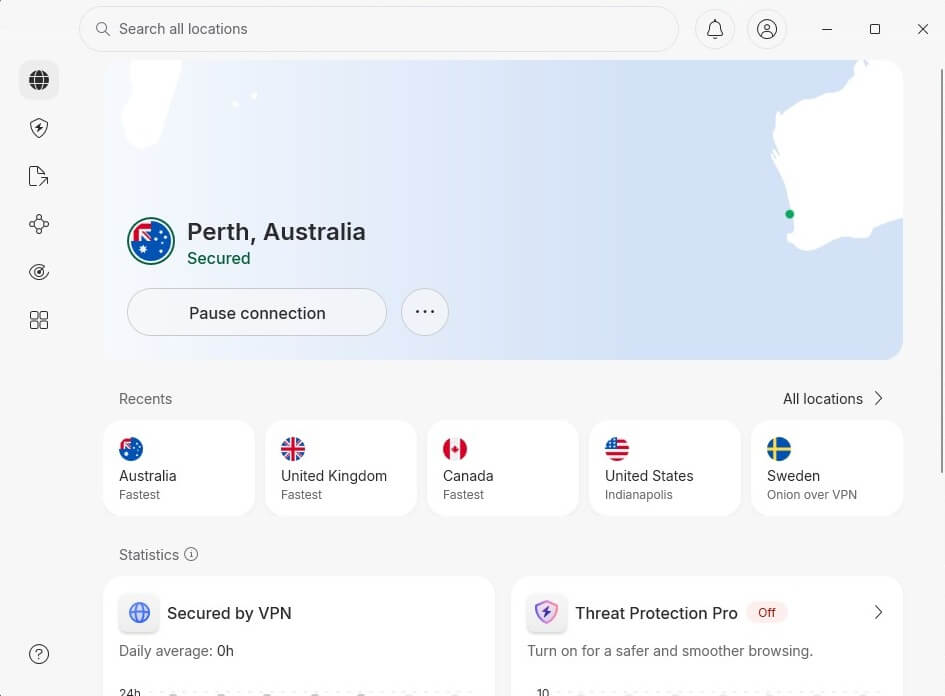945x696 pixels.
Task: Click the Secured by VPN globe icon
Action: click(x=139, y=613)
